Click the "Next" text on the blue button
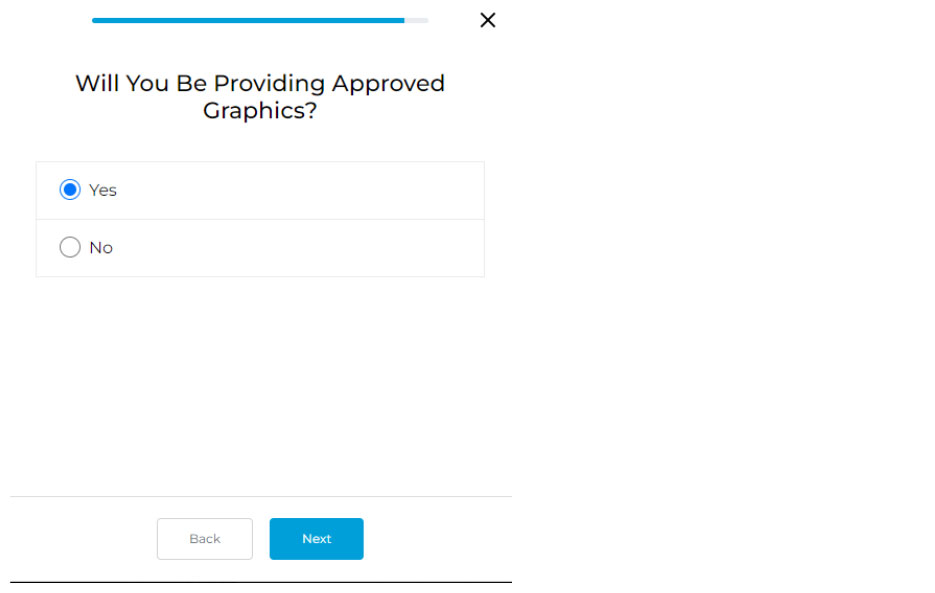935x593 pixels. (316, 539)
